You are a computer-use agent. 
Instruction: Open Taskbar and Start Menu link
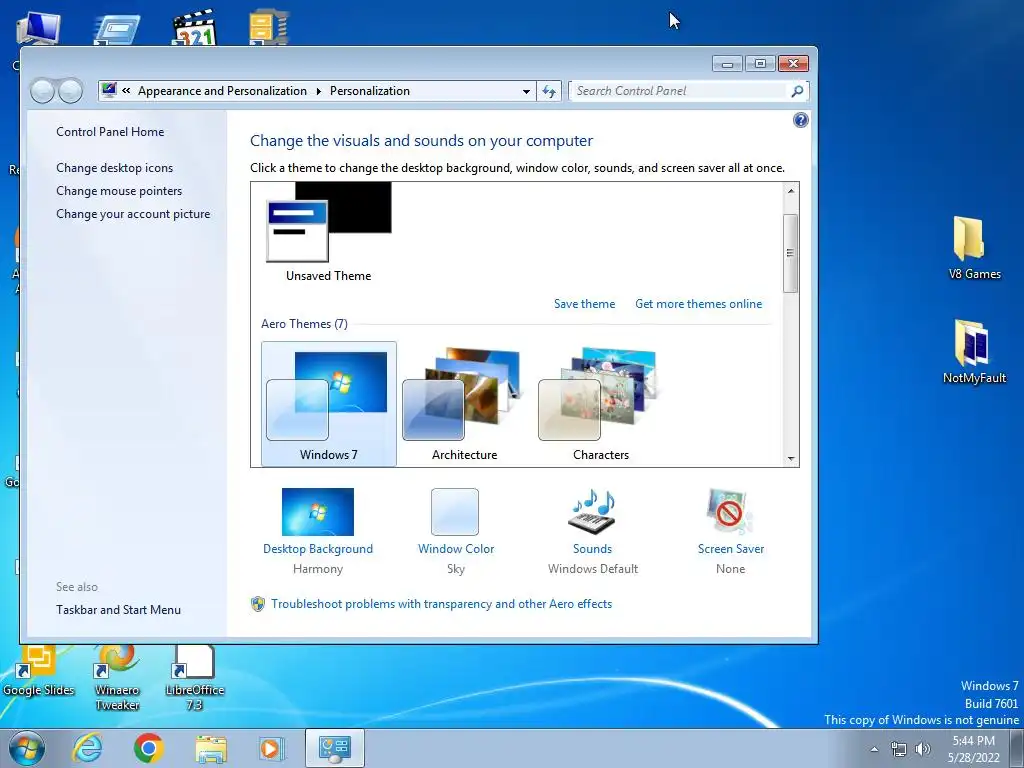coord(118,609)
